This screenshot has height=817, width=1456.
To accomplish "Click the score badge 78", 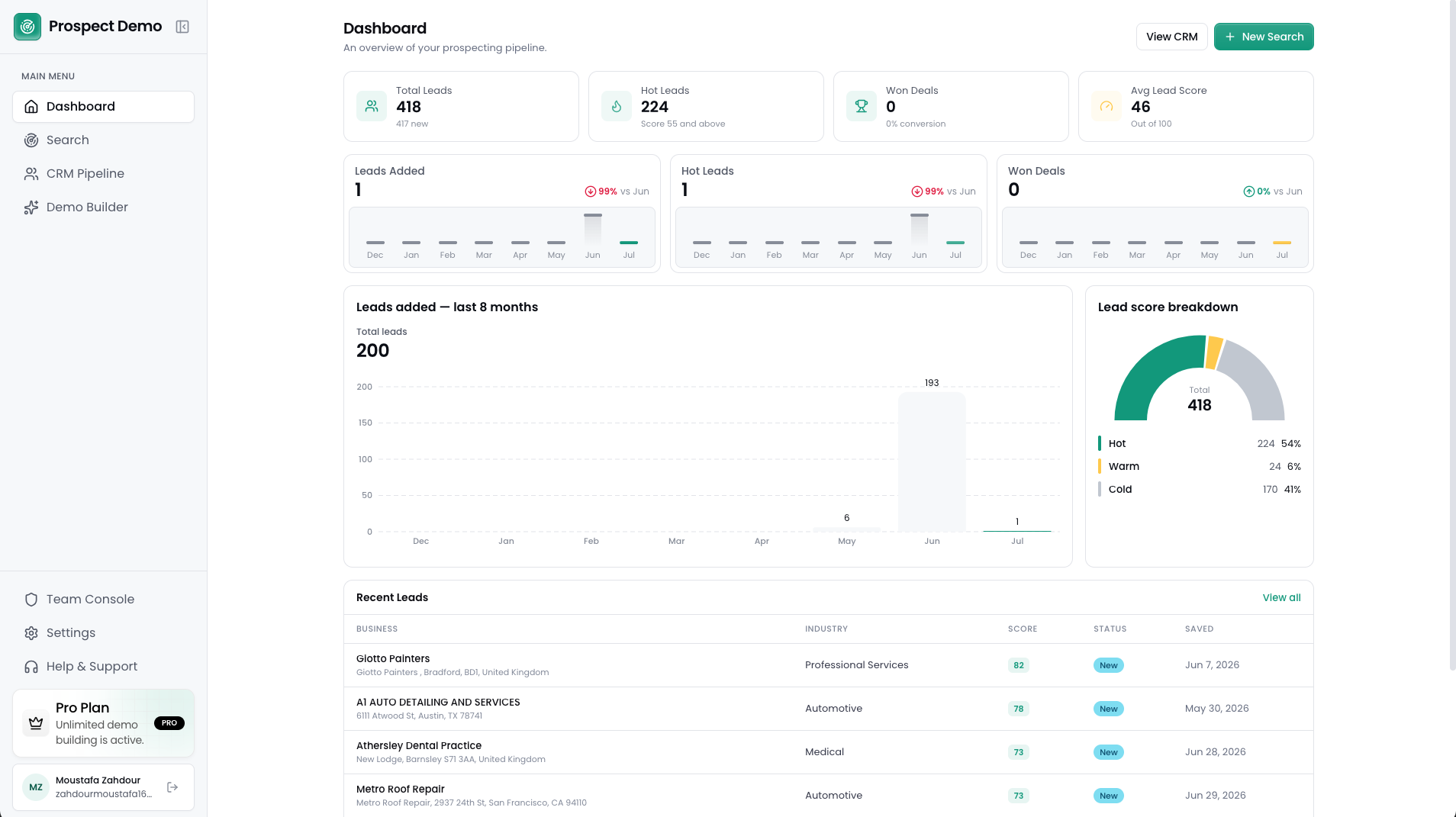I will point(1018,709).
